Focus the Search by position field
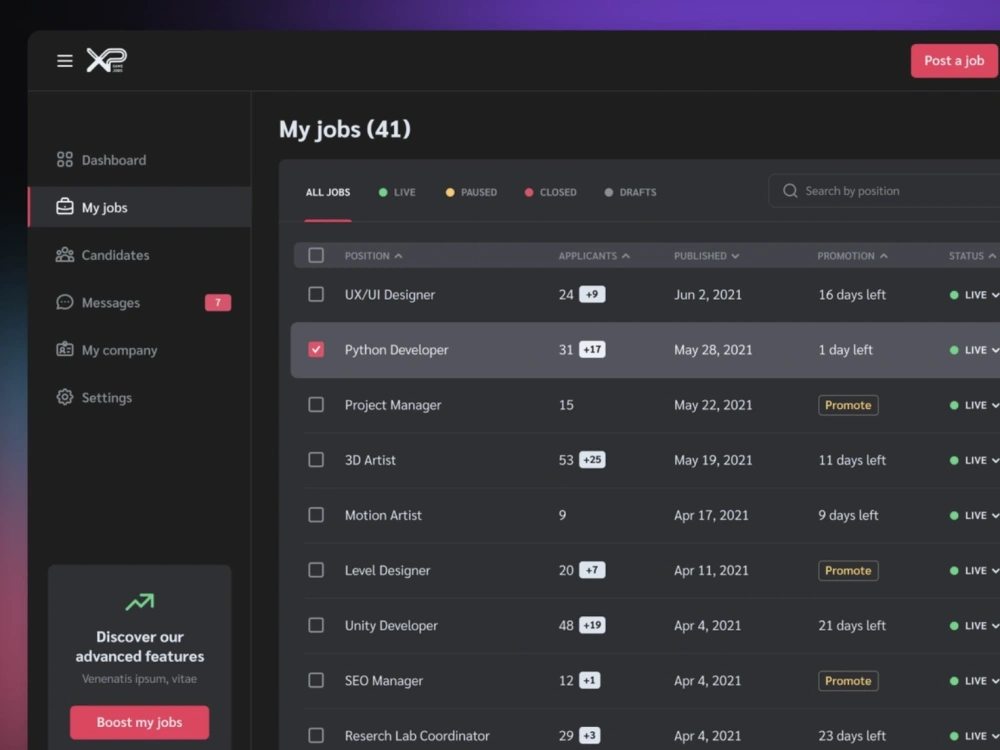 coord(884,191)
